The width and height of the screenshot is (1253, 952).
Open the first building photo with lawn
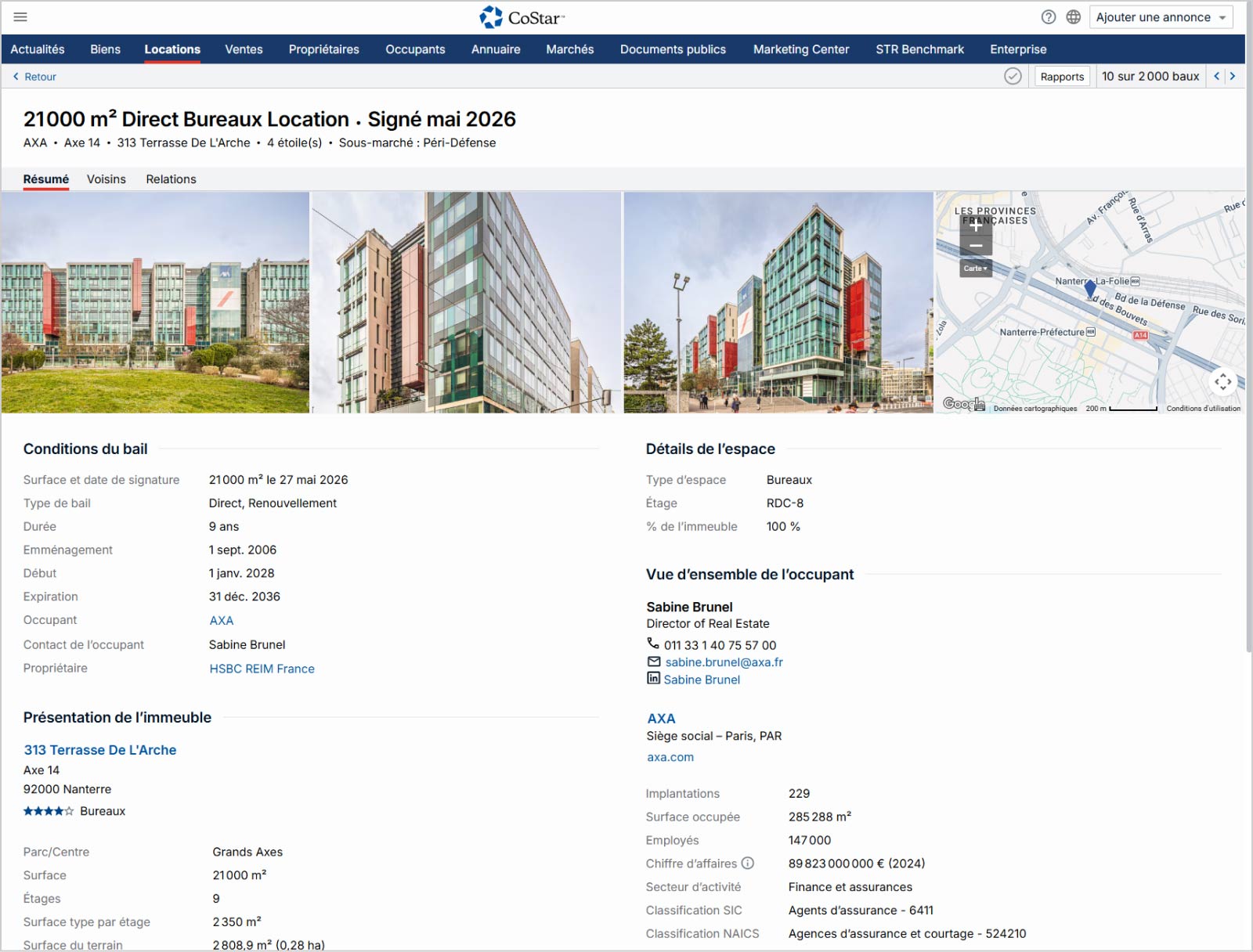pyautogui.click(x=155, y=302)
